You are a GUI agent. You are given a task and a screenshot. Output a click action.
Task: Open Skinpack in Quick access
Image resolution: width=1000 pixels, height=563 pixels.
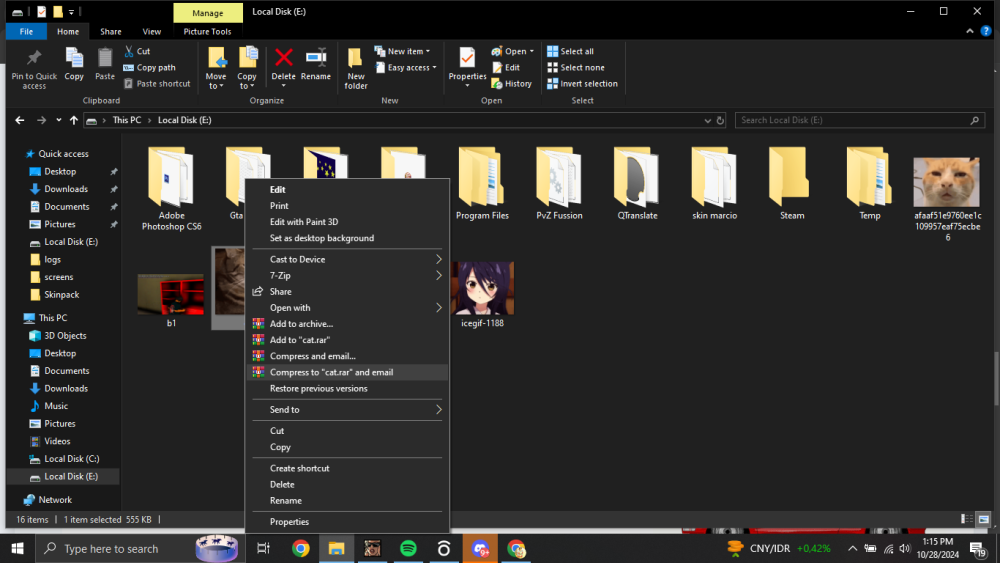click(61, 295)
